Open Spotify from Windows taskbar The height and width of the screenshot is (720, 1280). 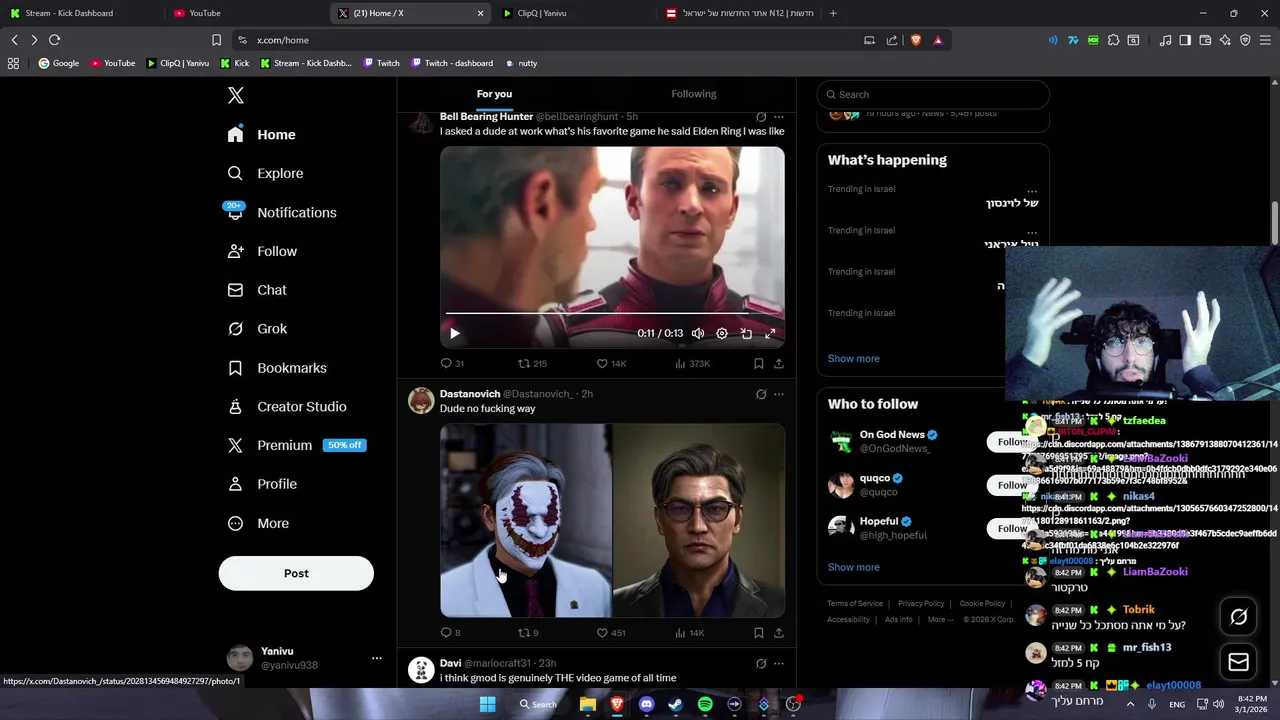click(x=705, y=704)
